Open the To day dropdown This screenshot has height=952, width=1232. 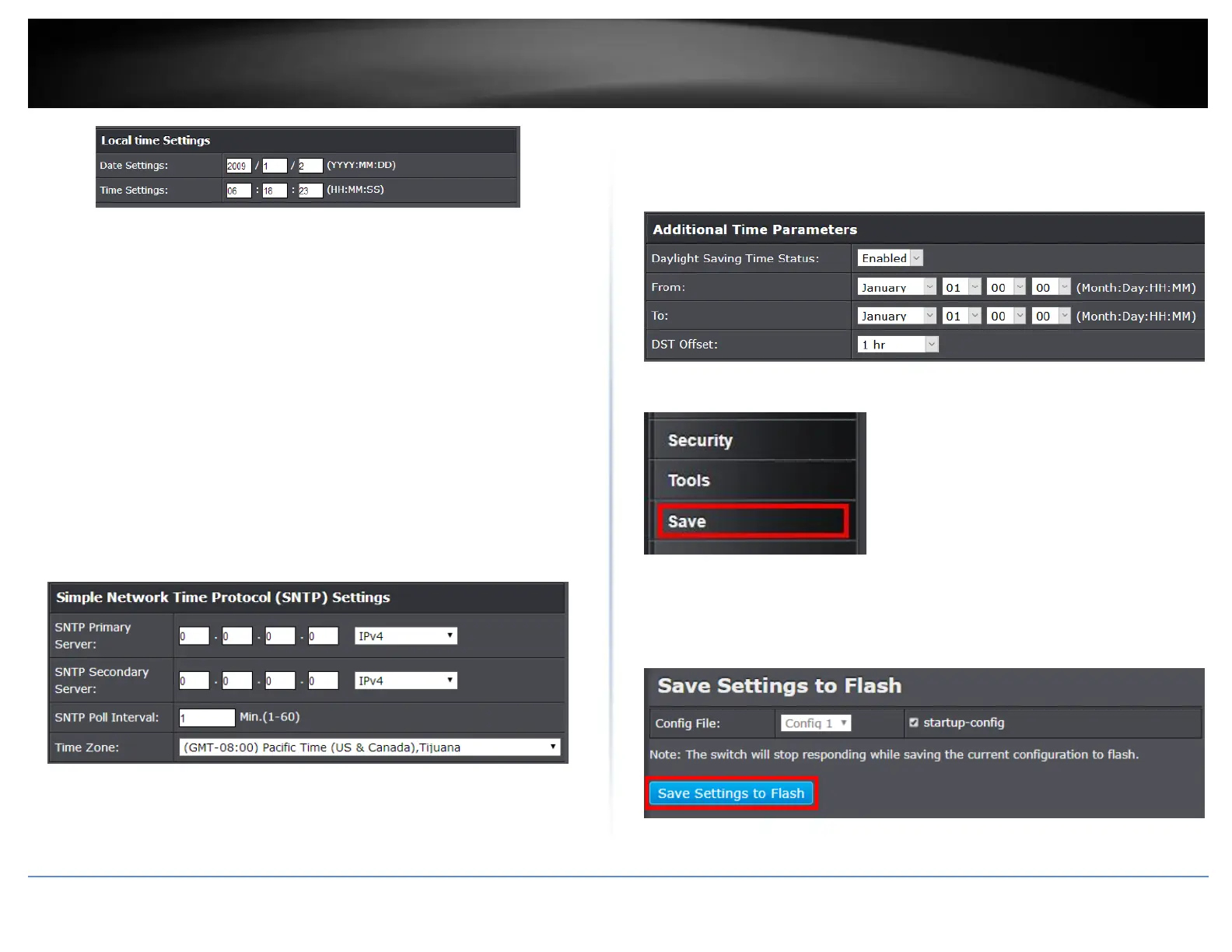point(961,316)
